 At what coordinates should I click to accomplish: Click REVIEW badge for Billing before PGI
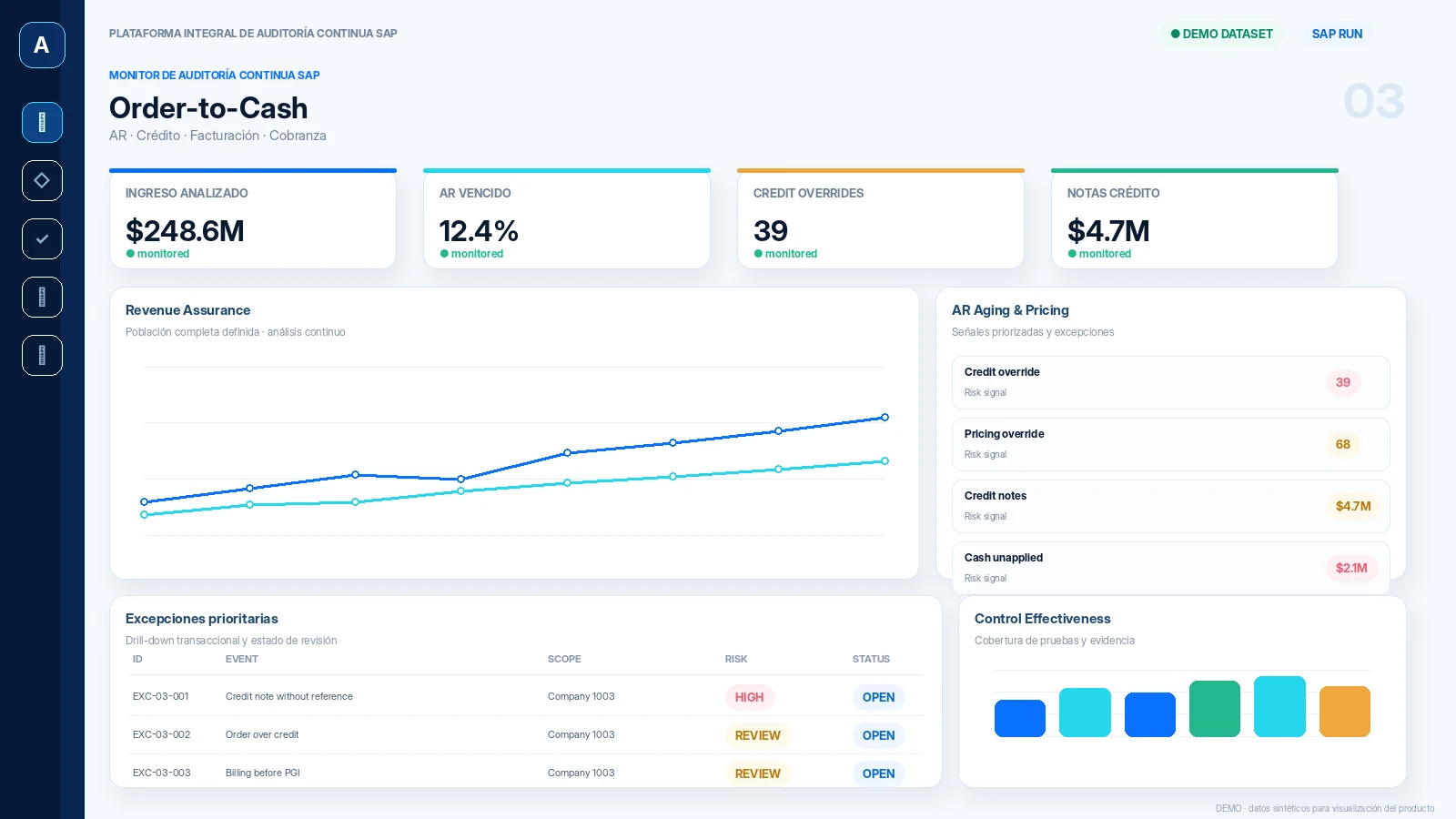[x=758, y=773]
